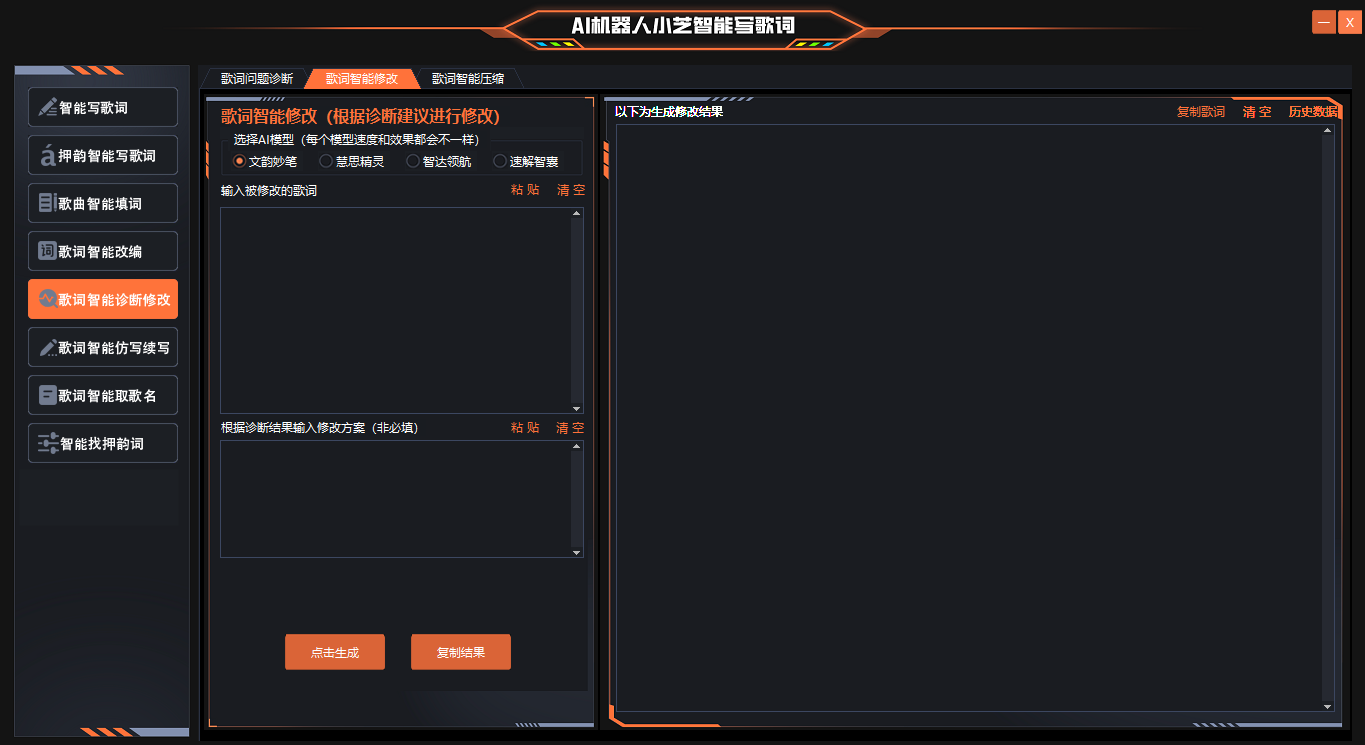Viewport: 1365px width, 745px height.
Task: Click the 智能写歌词 pencil icon
Action: 47,107
